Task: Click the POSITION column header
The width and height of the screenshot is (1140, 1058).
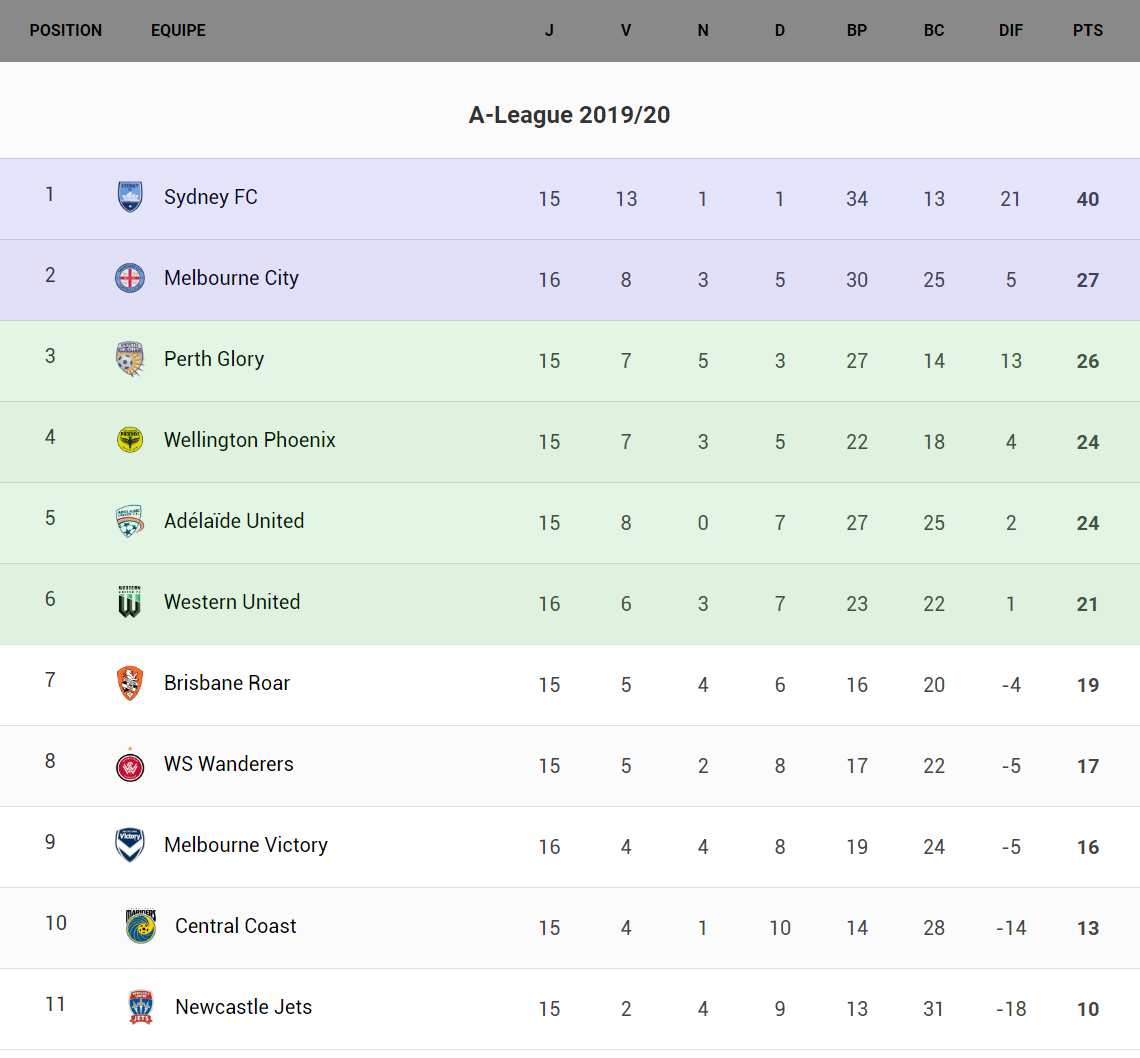Action: coord(66,30)
